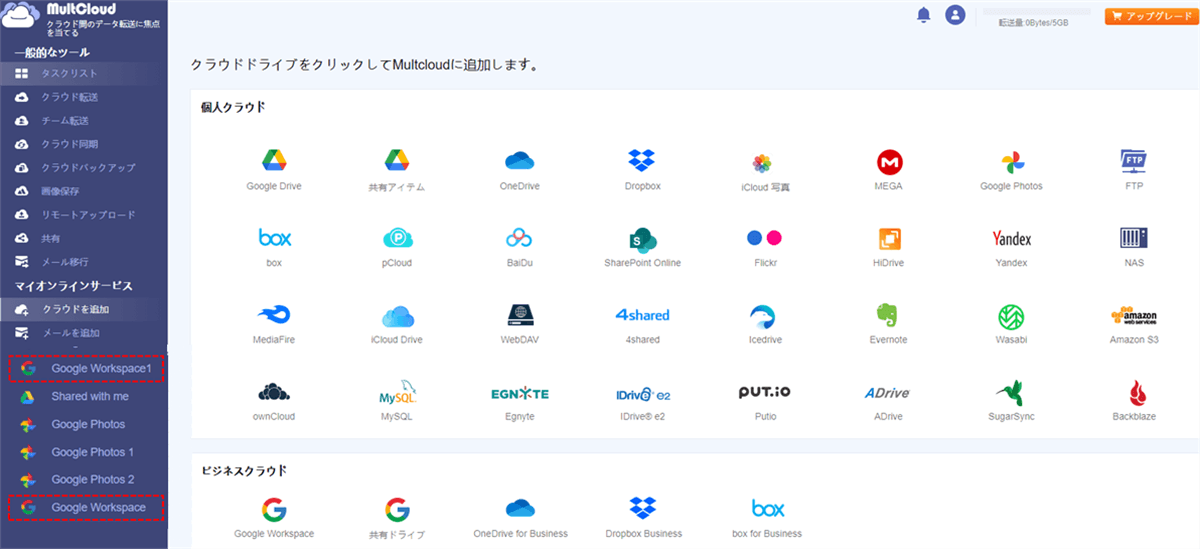The image size is (1200, 549).
Task: Select the MEGA cloud icon
Action: pyautogui.click(x=889, y=162)
